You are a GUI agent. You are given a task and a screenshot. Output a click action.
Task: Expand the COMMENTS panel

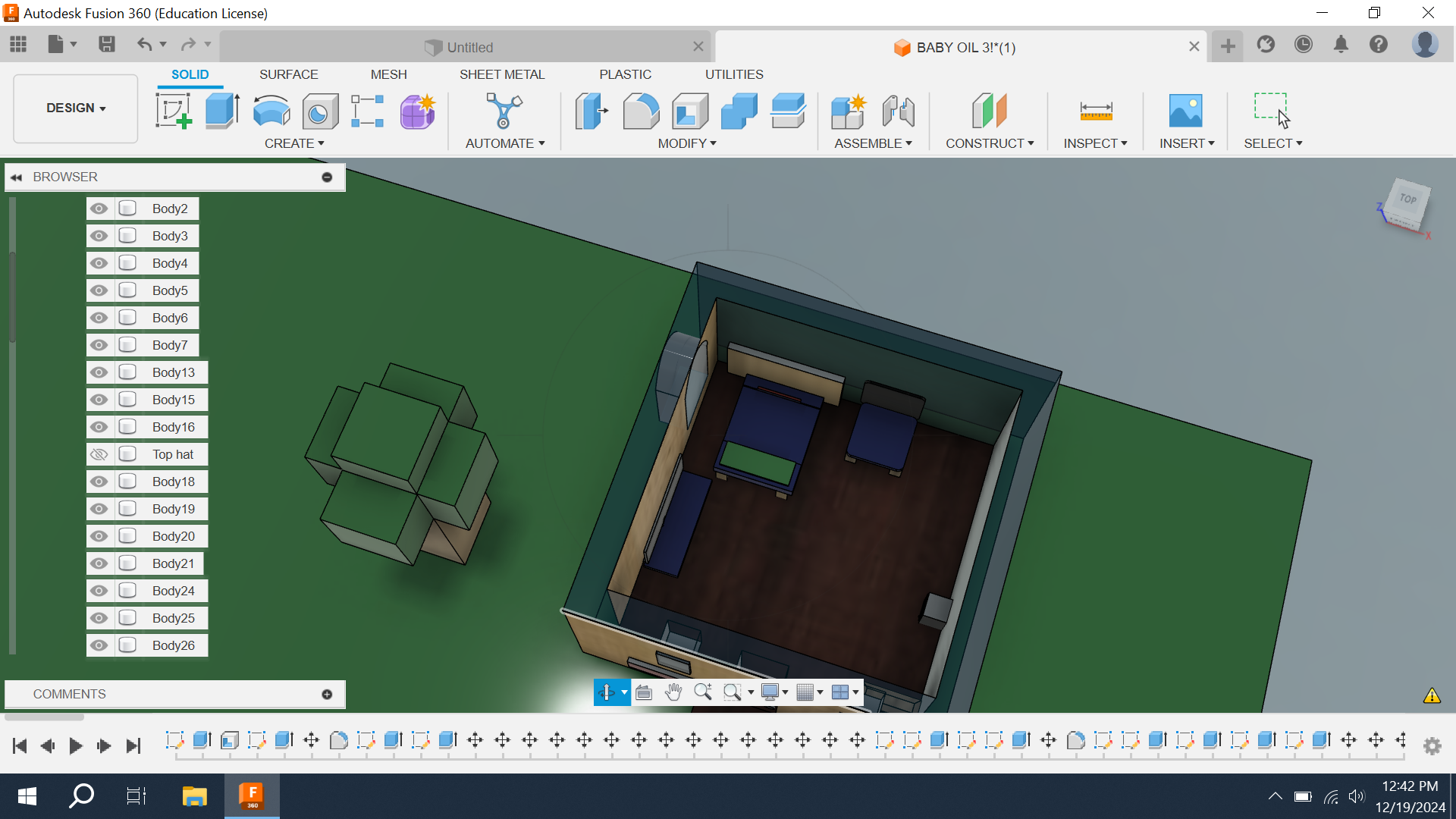(327, 694)
